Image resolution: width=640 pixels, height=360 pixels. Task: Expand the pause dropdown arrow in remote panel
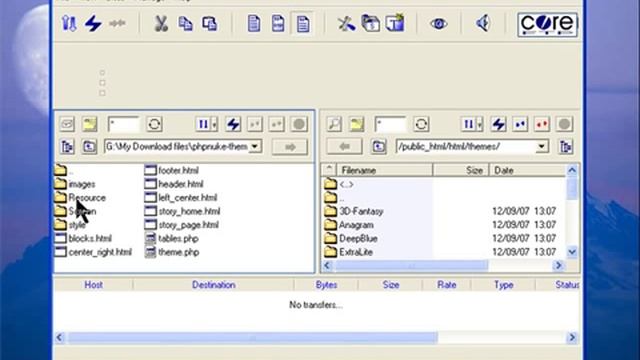click(x=480, y=124)
